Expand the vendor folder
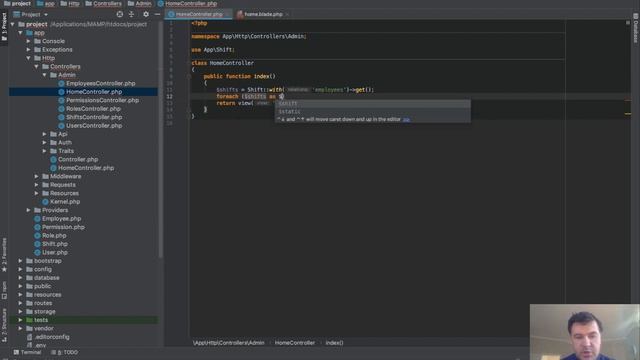Screen dimensions: 640x360 click(20, 329)
